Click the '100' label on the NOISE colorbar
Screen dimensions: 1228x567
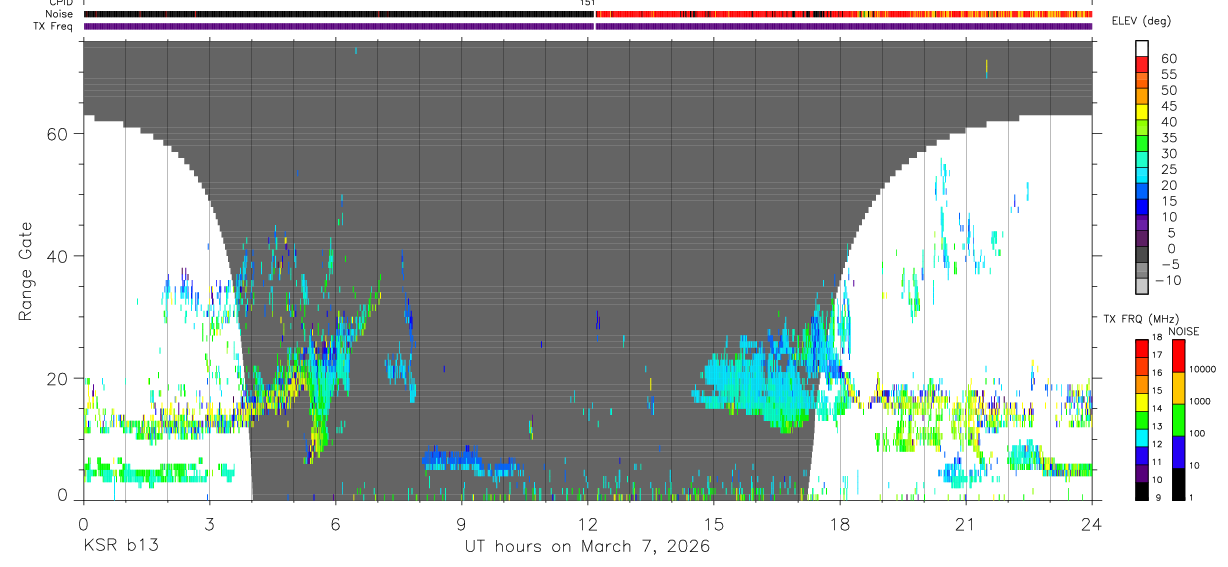coord(1198,433)
